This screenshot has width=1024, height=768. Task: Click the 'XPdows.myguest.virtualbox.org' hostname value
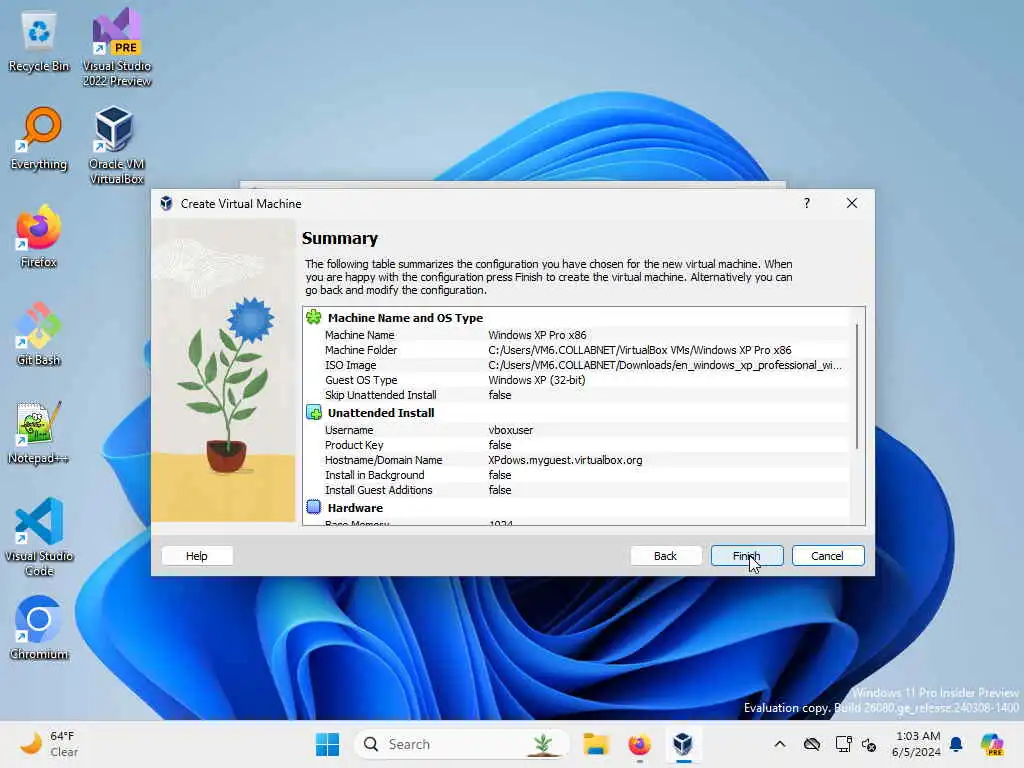click(565, 460)
